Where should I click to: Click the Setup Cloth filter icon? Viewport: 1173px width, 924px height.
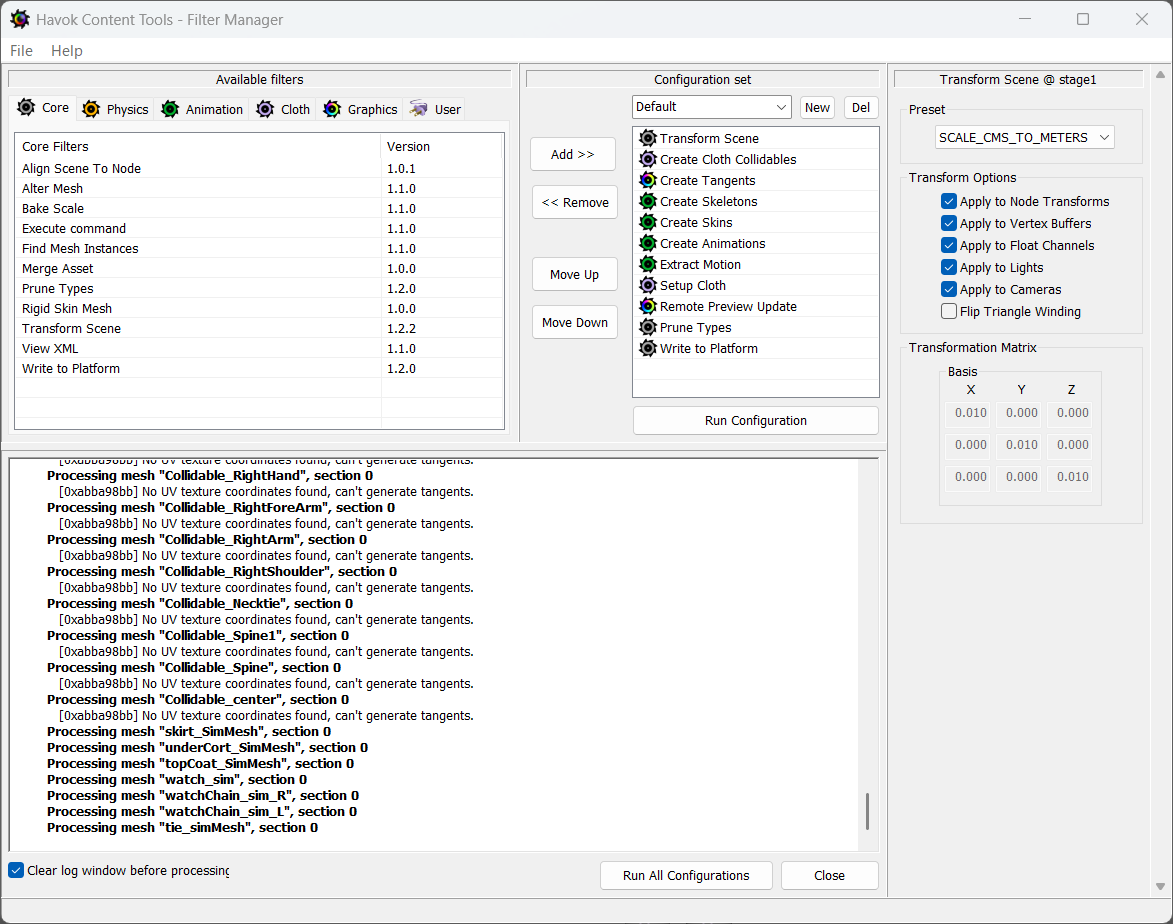coord(648,285)
